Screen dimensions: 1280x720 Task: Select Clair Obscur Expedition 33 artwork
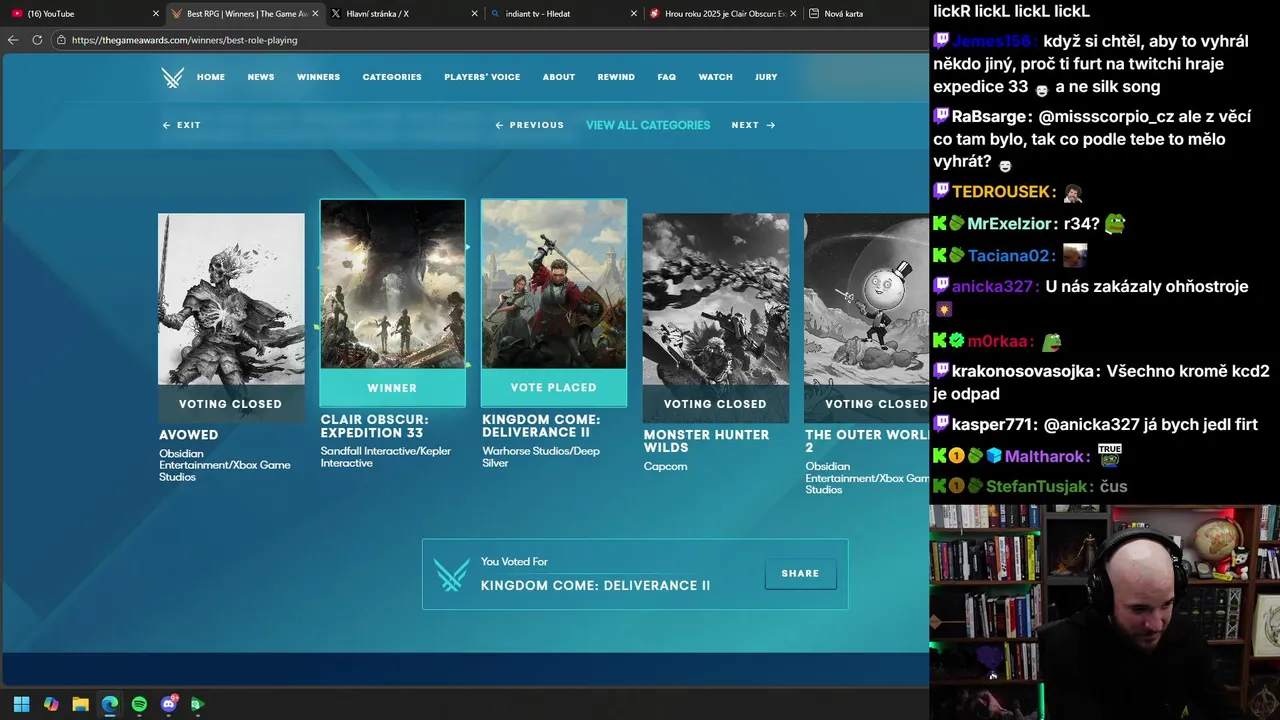click(x=392, y=284)
